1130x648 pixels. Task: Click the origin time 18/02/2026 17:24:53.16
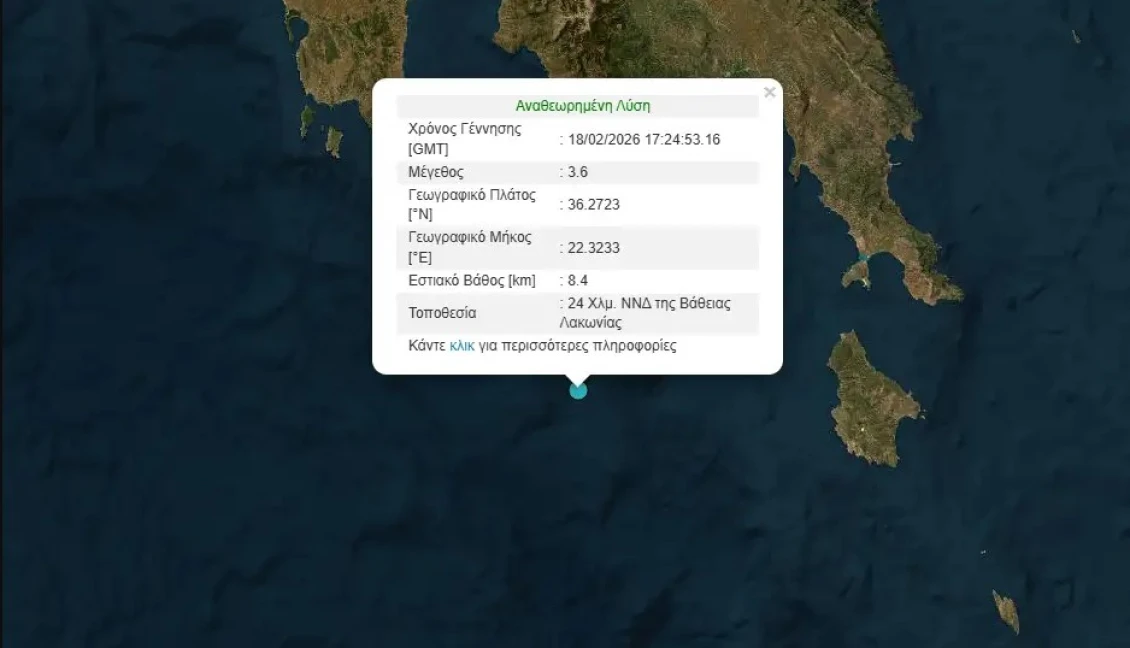coord(643,139)
